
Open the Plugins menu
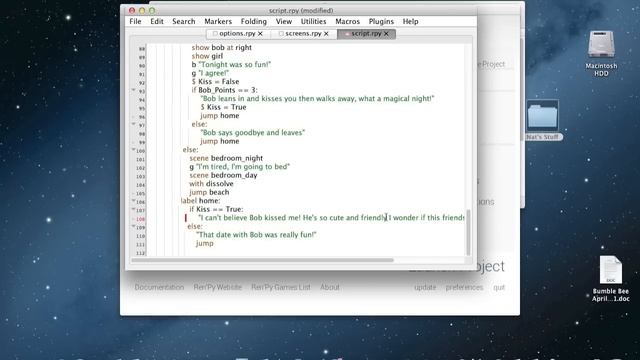click(x=381, y=21)
